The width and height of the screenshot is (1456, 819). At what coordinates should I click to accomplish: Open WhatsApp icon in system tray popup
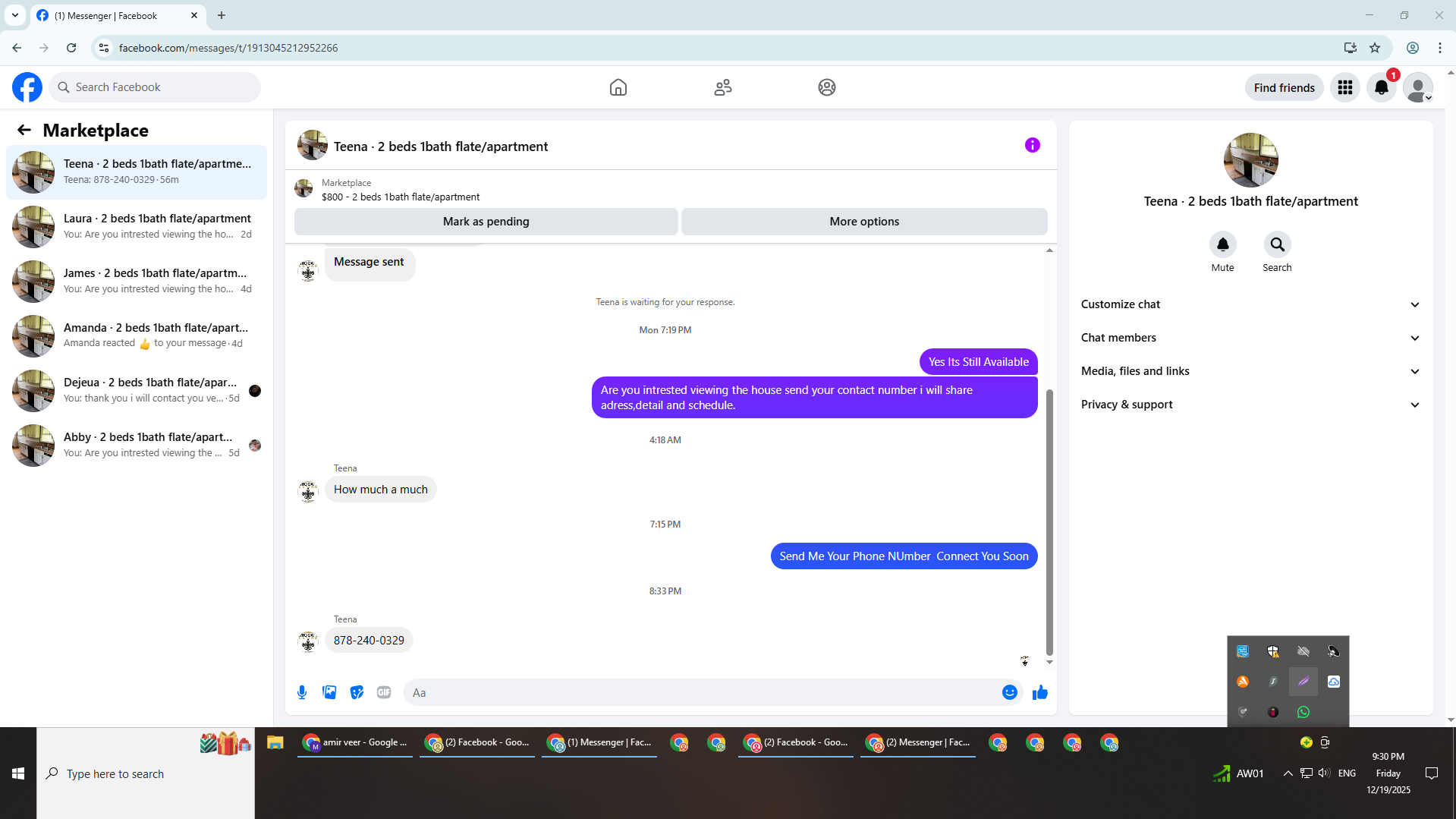1303,712
